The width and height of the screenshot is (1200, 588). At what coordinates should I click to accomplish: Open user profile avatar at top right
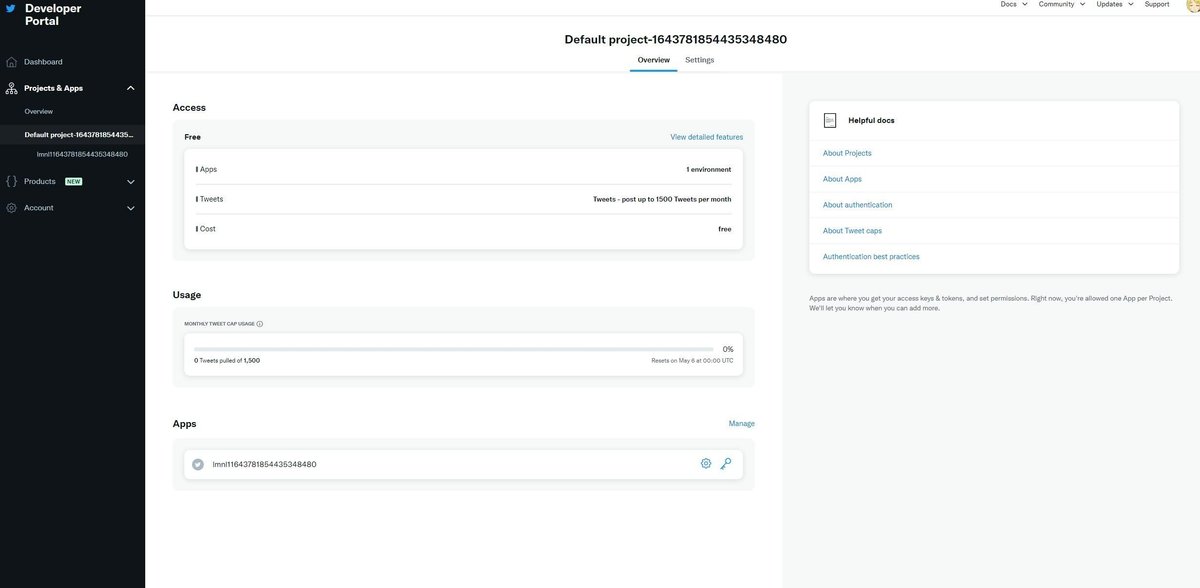coord(1193,6)
